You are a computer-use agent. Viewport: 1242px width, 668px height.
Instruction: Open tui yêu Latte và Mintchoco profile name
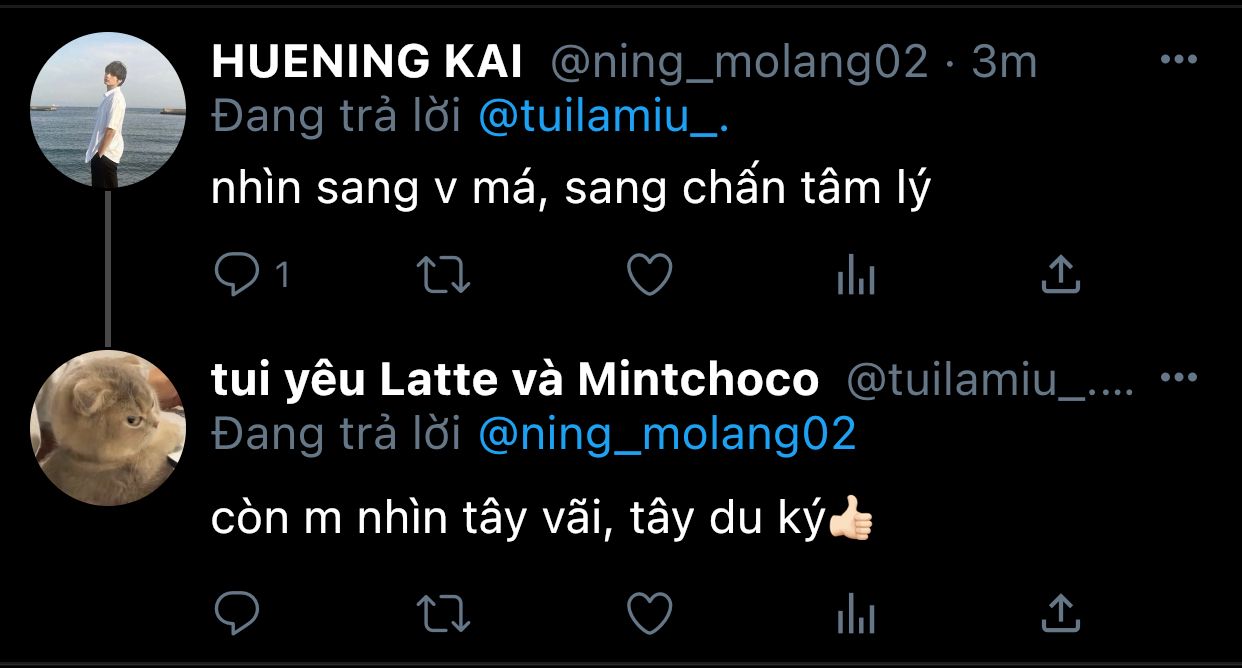tap(515, 380)
